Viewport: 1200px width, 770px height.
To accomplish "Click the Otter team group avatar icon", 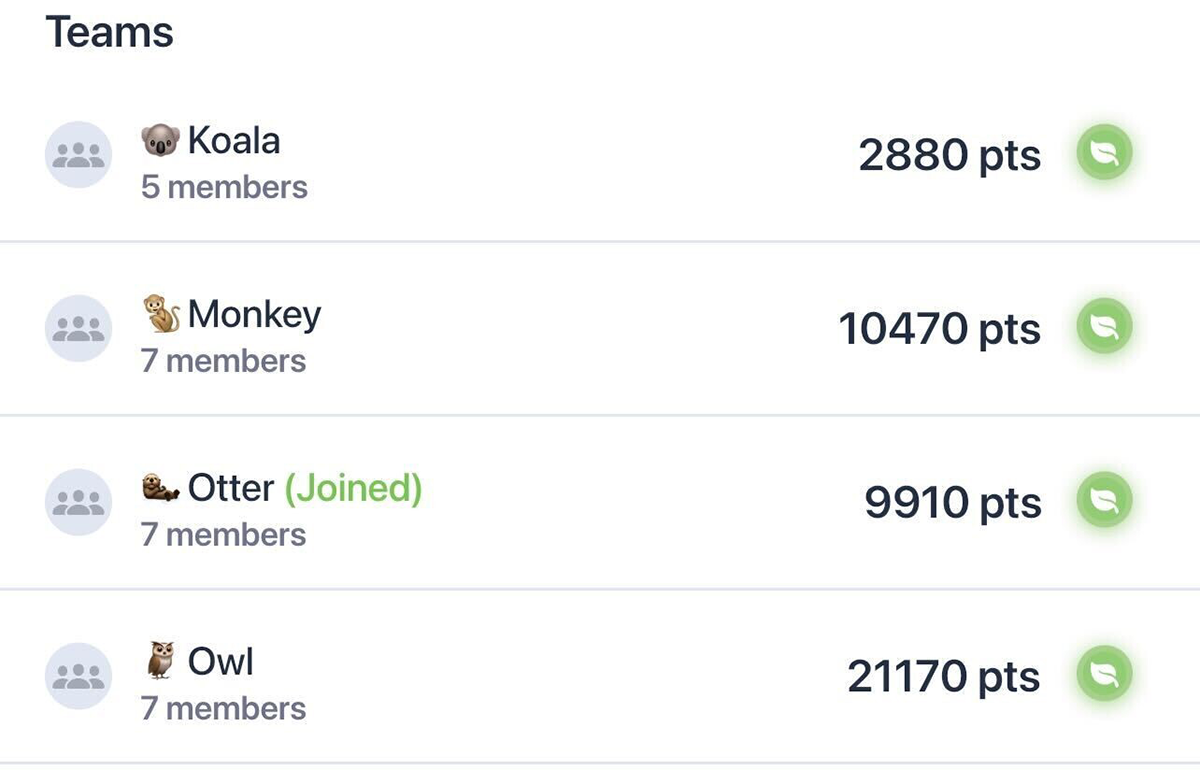I will (78, 502).
